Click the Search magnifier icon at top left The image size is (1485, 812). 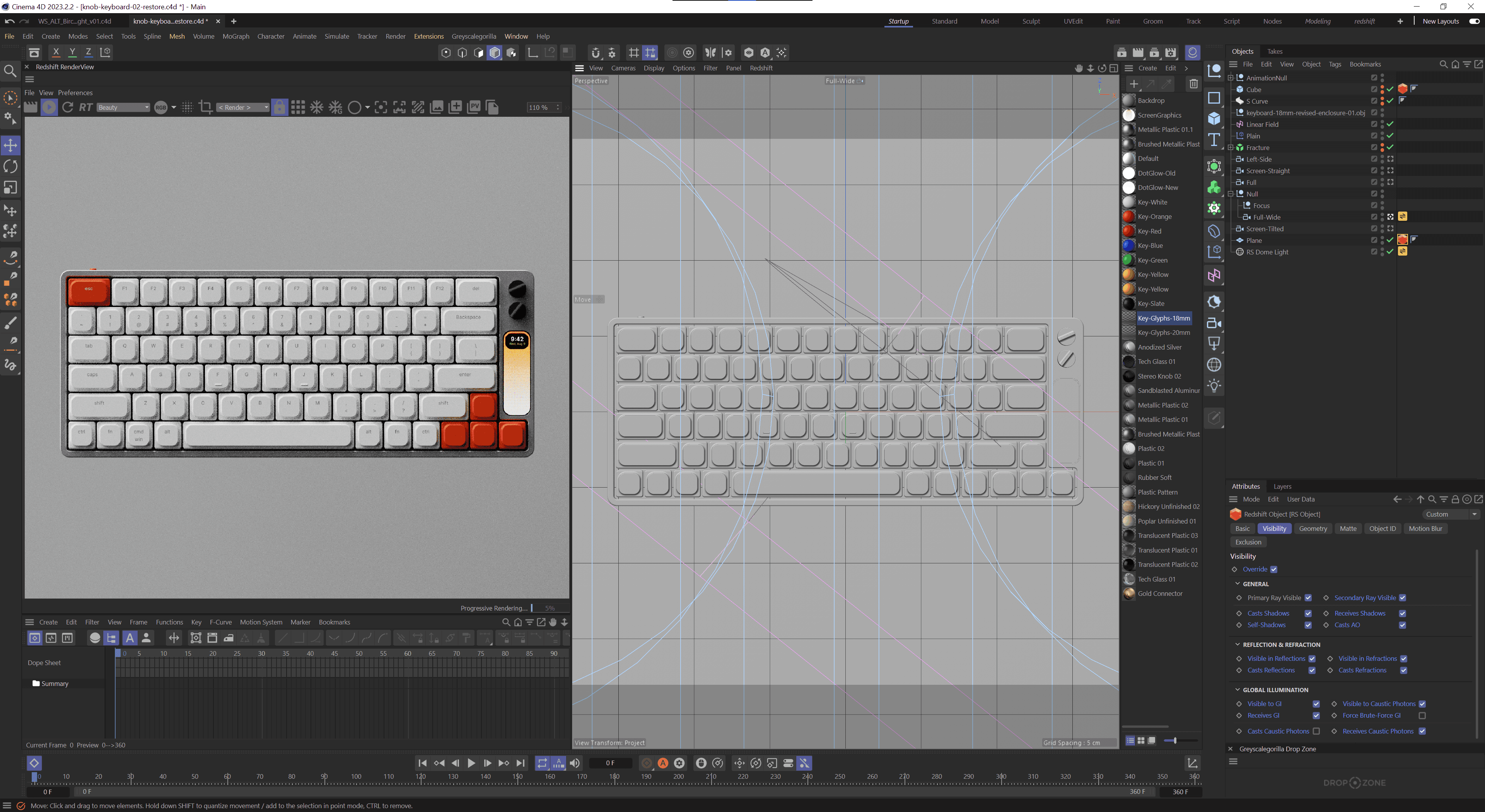[10, 71]
